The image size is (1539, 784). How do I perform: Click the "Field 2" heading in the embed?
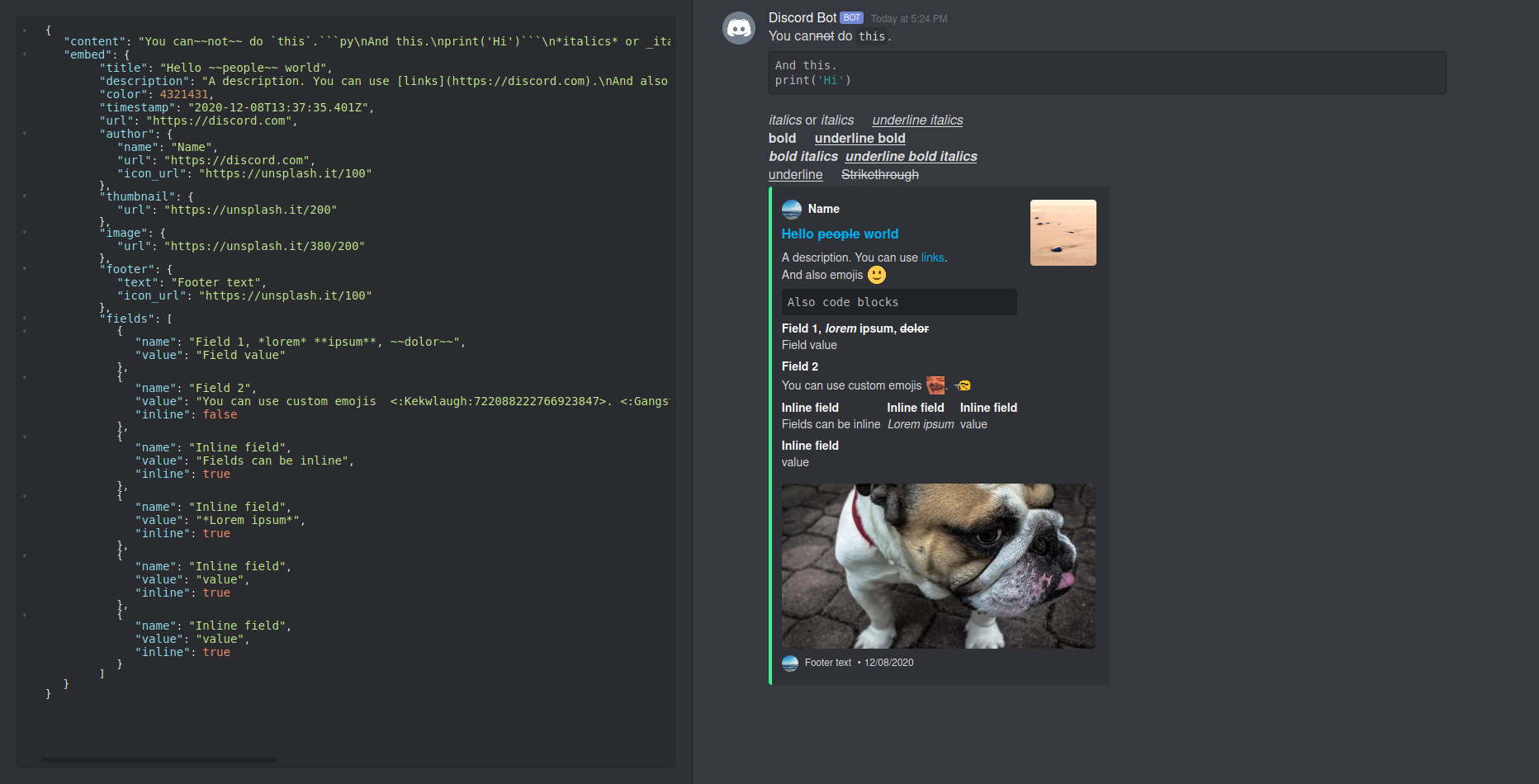pyautogui.click(x=800, y=366)
